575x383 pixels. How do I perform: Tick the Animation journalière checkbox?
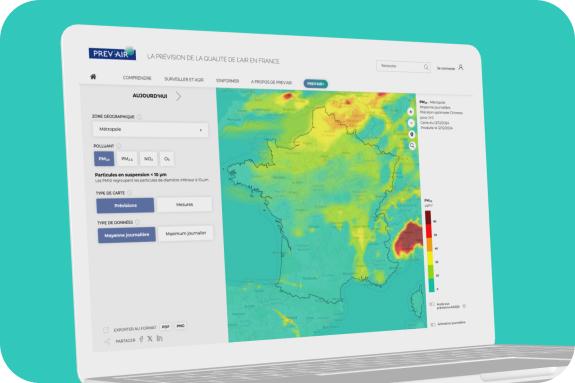pyautogui.click(x=433, y=324)
